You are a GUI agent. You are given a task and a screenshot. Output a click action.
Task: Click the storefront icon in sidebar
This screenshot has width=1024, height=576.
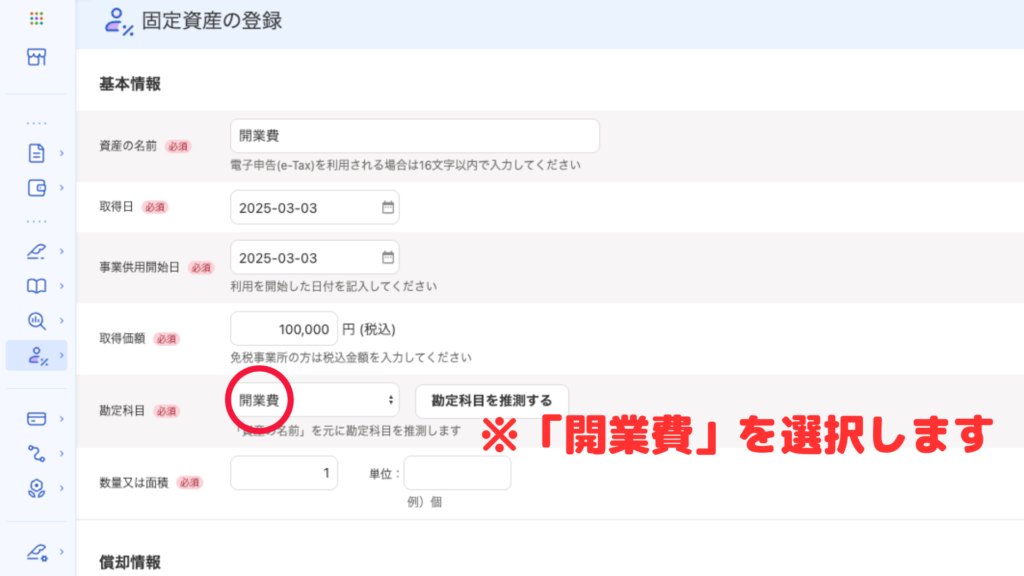coord(36,57)
